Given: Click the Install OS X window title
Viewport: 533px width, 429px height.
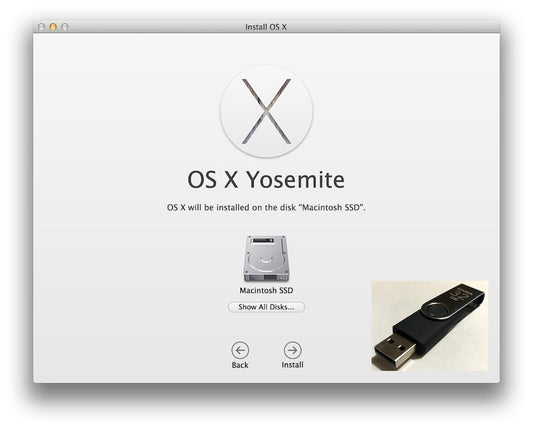Looking at the screenshot, I should pyautogui.click(x=266, y=27).
